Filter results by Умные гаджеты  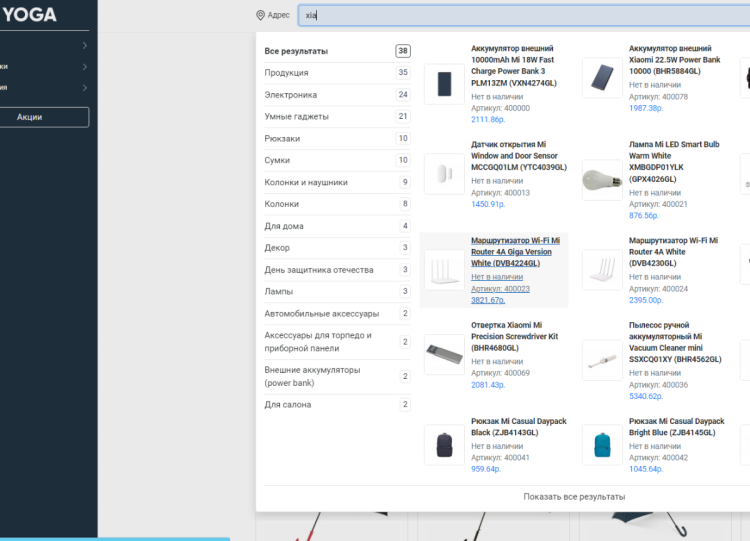(x=337, y=116)
